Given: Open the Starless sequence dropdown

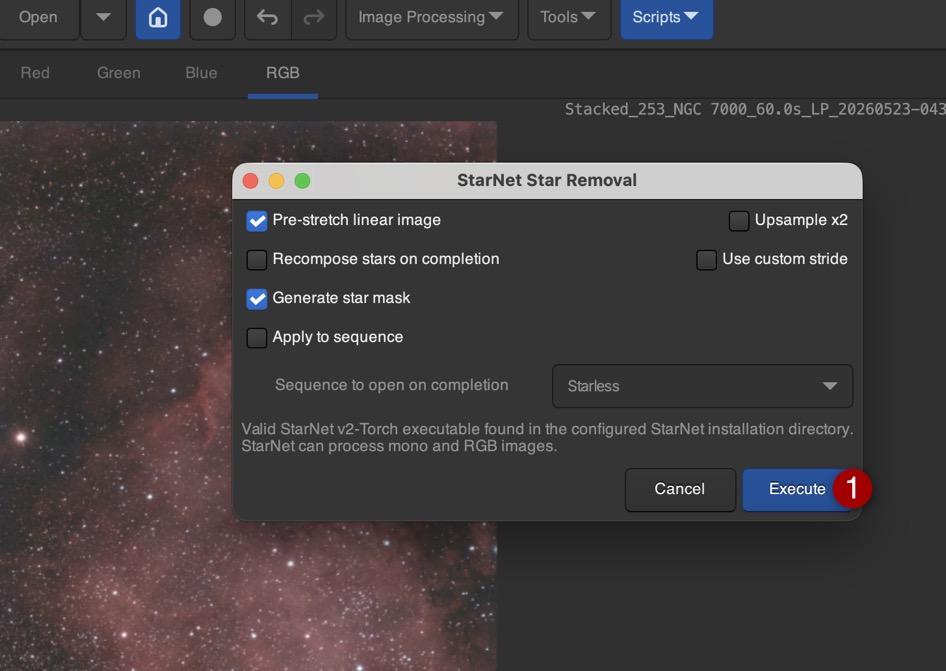Looking at the screenshot, I should pos(702,386).
